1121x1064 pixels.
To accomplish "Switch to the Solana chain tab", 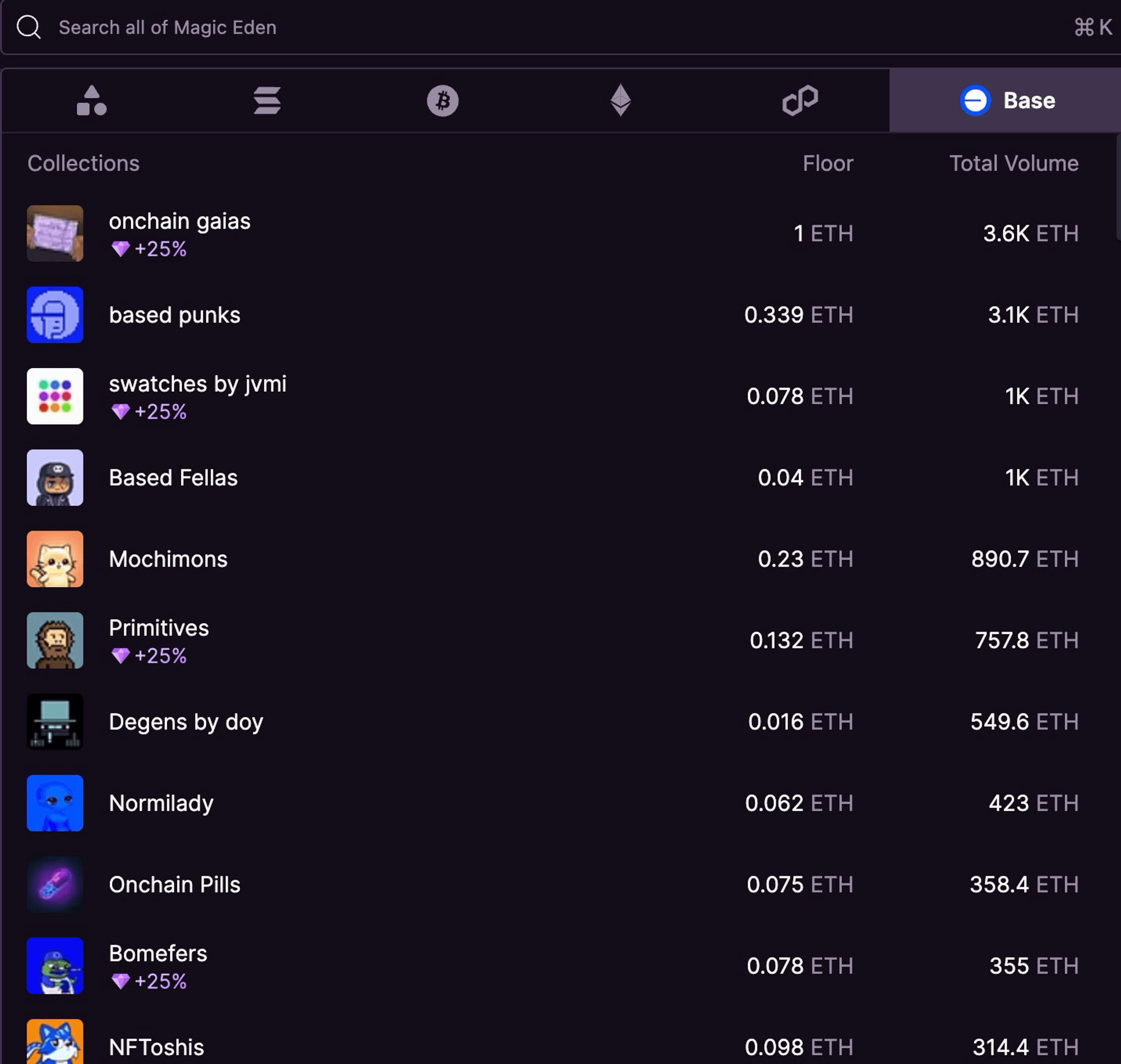I will pos(267,100).
